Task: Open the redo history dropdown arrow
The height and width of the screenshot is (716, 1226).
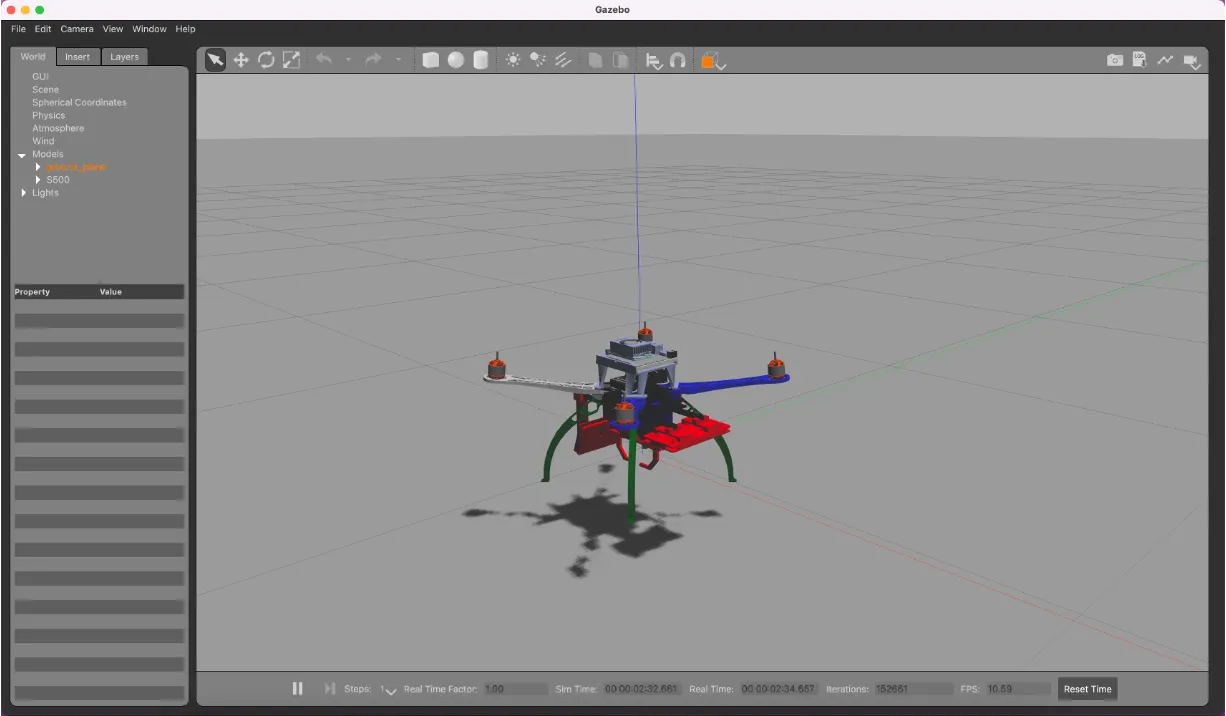Action: point(398,60)
